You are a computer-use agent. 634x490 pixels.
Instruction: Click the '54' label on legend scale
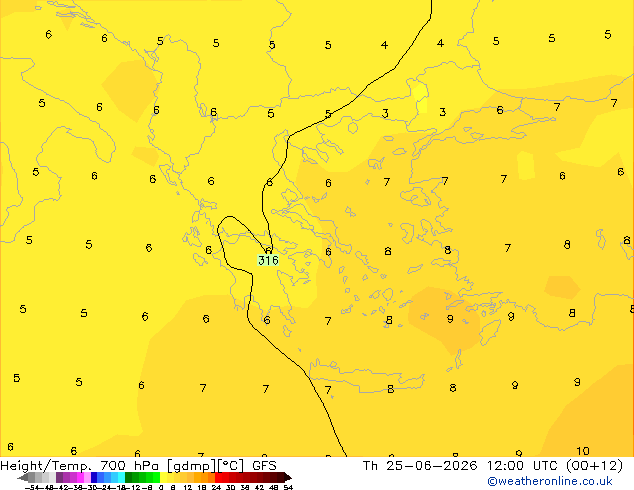tap(288, 487)
